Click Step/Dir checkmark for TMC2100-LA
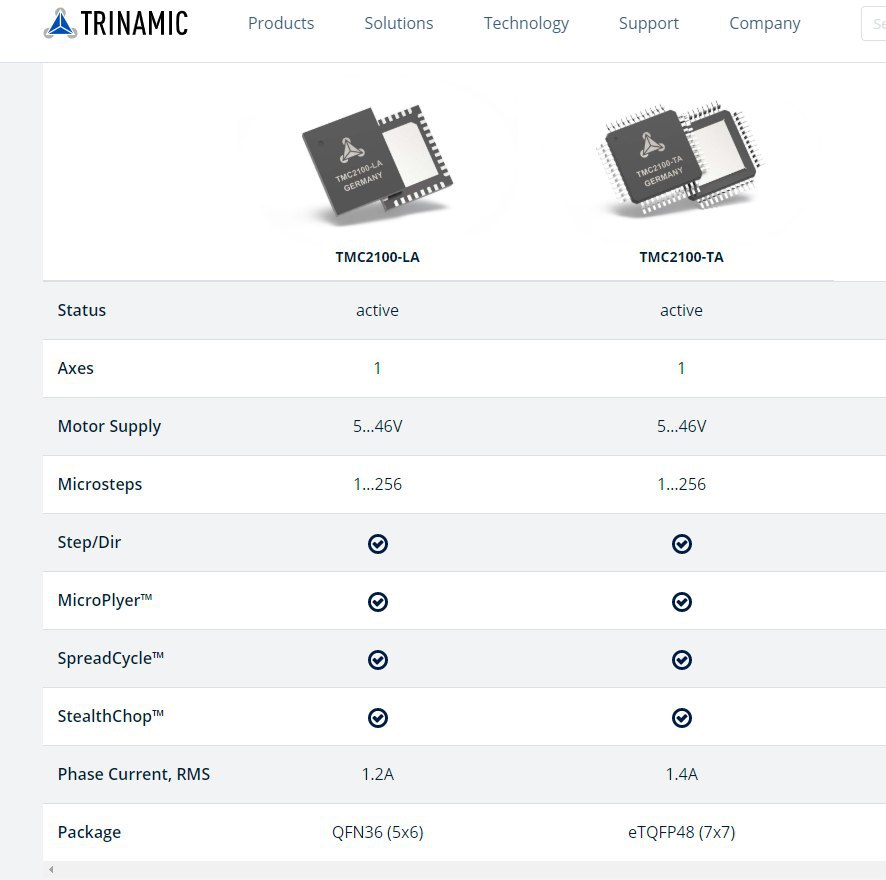The width and height of the screenshot is (886, 880). pos(377,544)
